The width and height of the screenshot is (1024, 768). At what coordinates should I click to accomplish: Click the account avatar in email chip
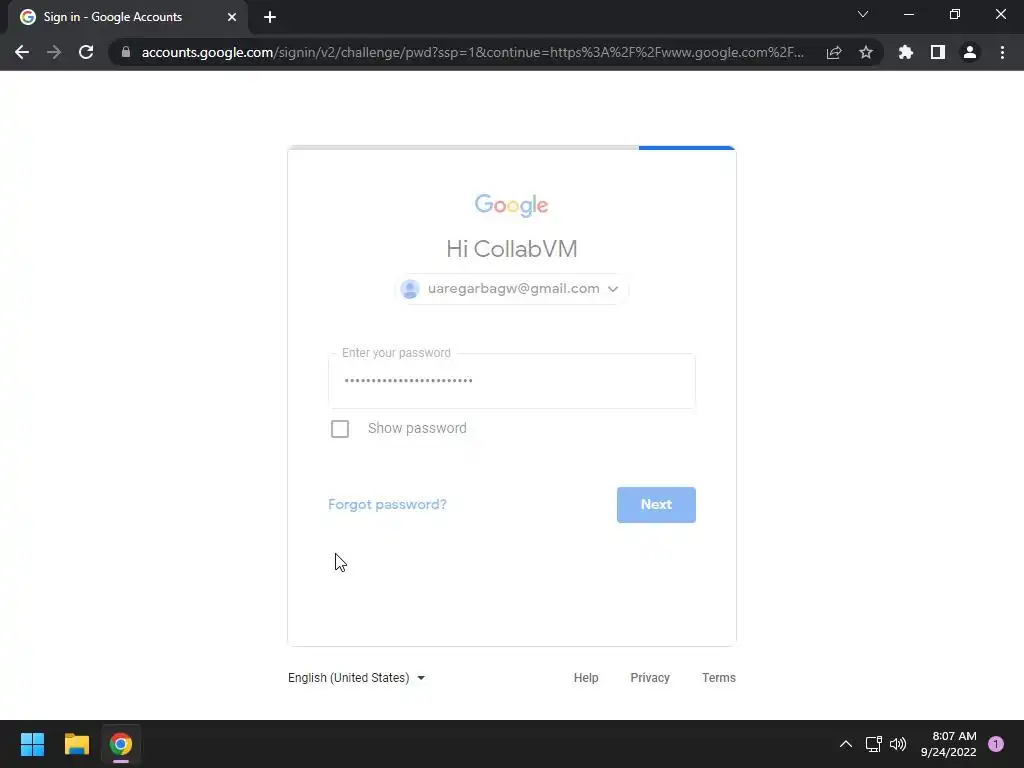tap(410, 289)
